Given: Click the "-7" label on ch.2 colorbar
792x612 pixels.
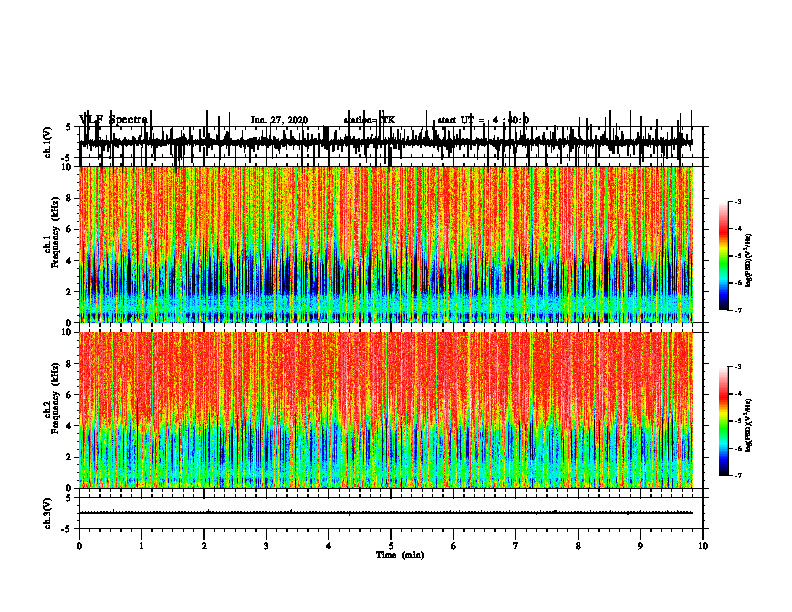Looking at the screenshot, I should [737, 475].
